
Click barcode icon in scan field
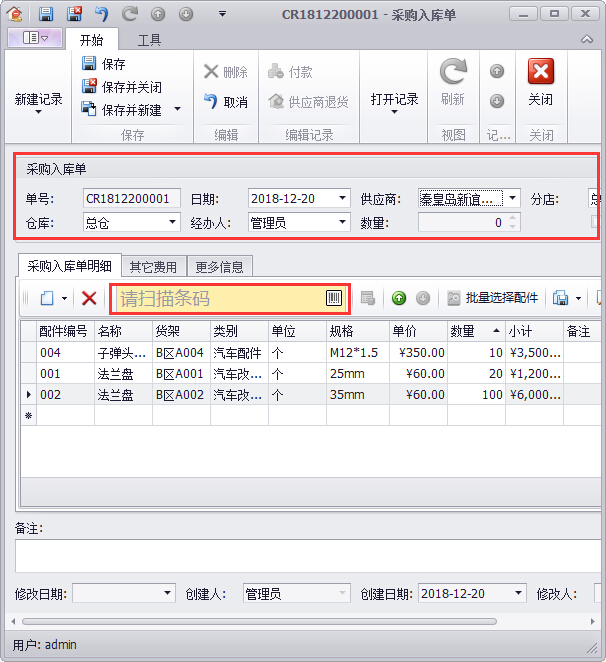334,298
